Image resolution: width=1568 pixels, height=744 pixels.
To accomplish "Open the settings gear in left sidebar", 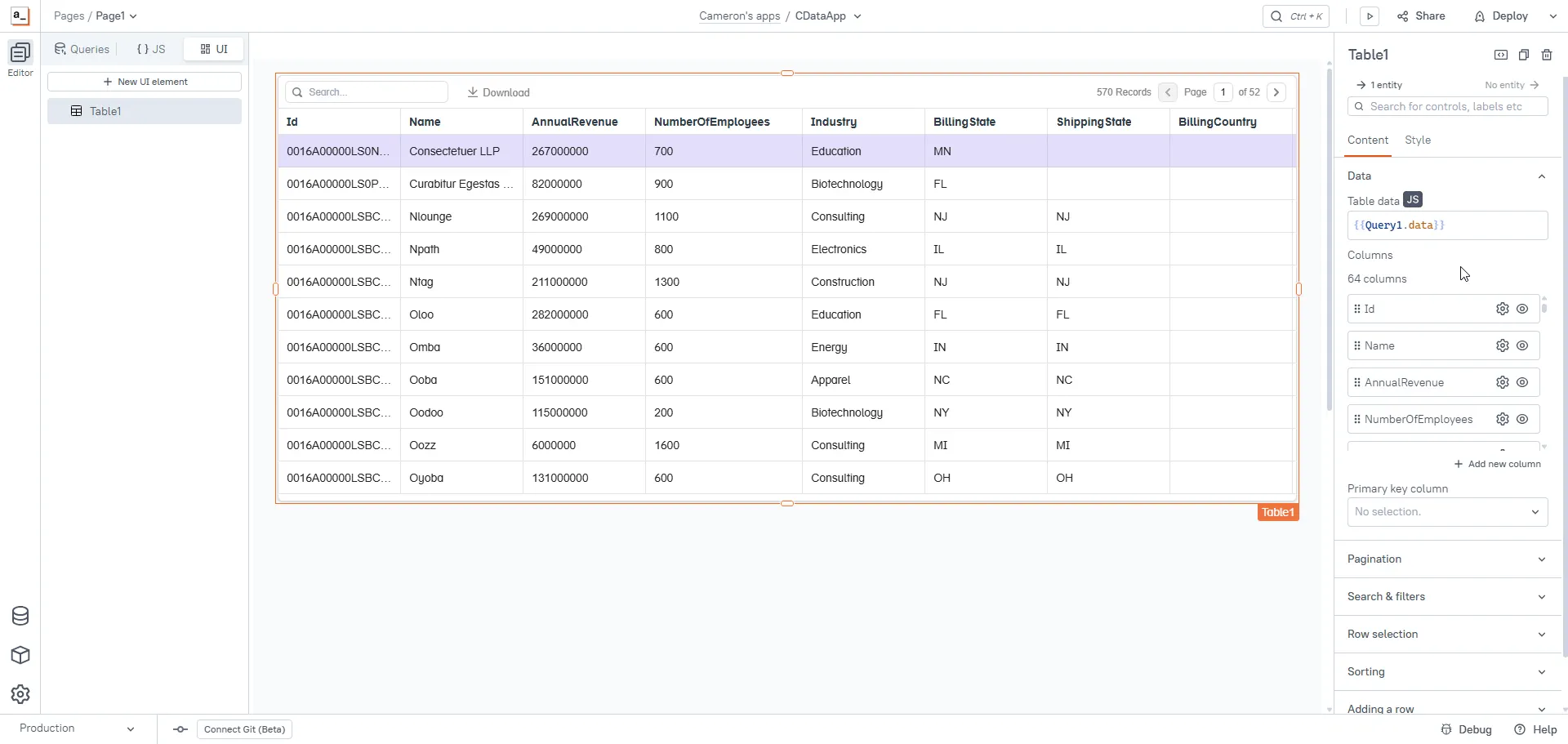I will click(20, 694).
